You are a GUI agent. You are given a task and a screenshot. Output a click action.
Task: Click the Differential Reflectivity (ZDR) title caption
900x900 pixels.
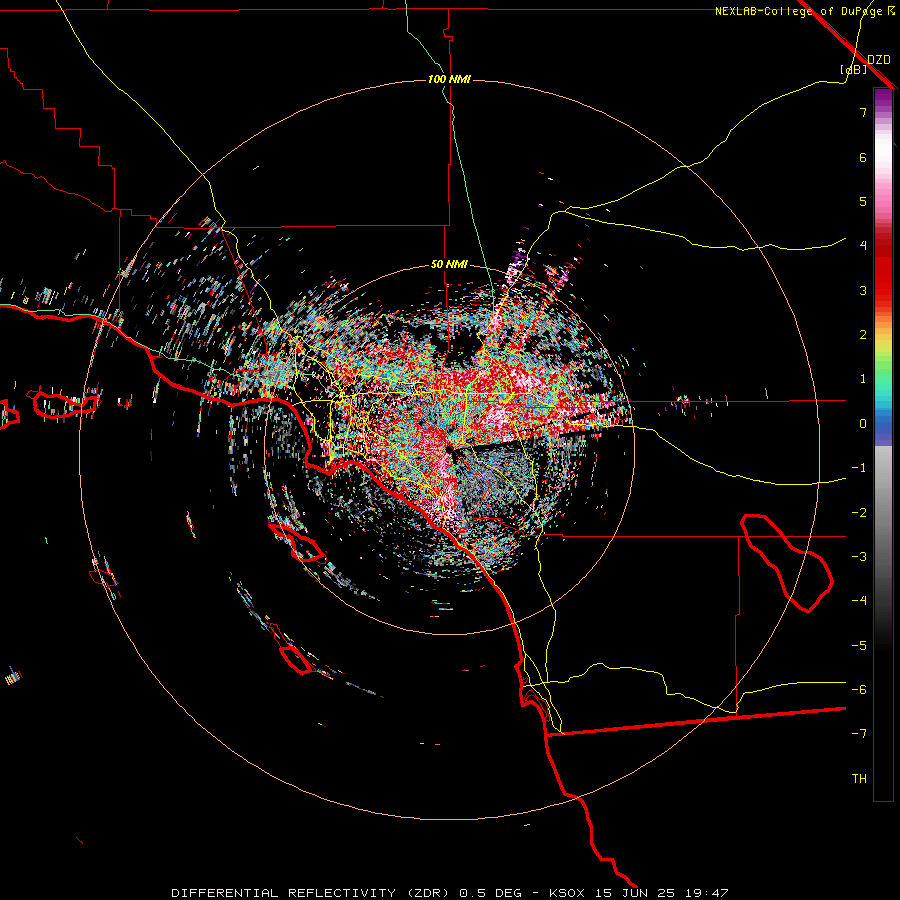[449, 893]
